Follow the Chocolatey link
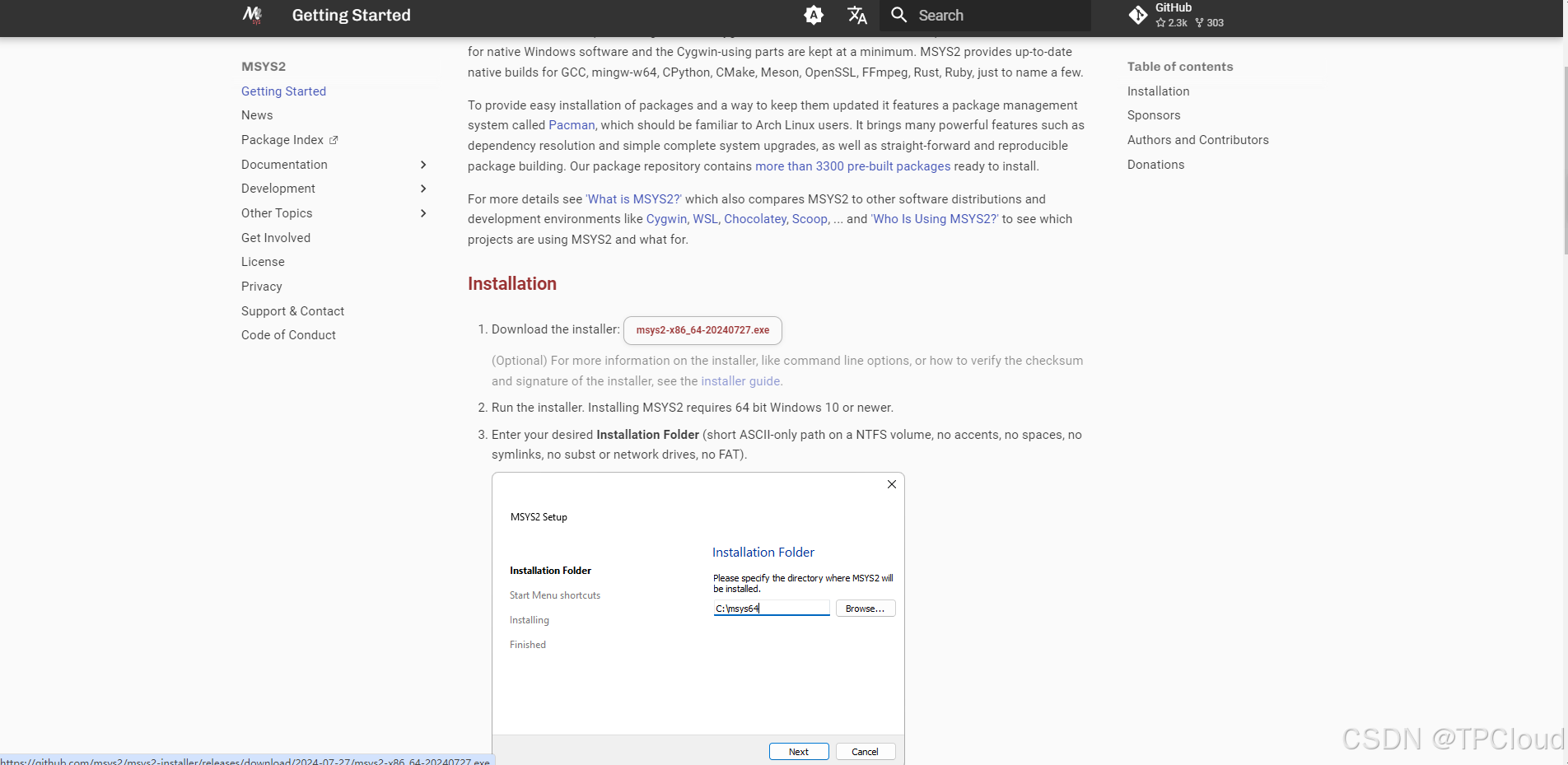The height and width of the screenshot is (765, 1568). point(755,219)
